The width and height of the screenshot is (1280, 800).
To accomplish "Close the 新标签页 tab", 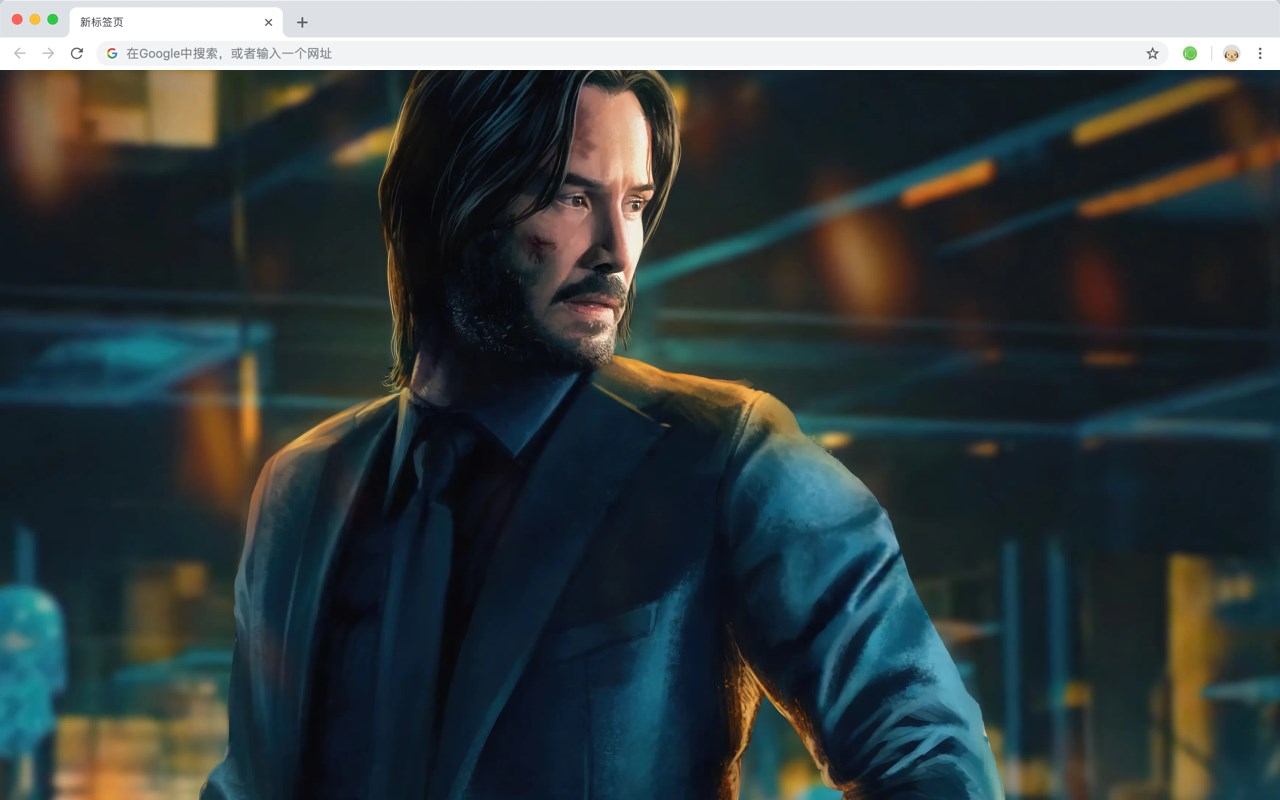I will click(x=268, y=22).
